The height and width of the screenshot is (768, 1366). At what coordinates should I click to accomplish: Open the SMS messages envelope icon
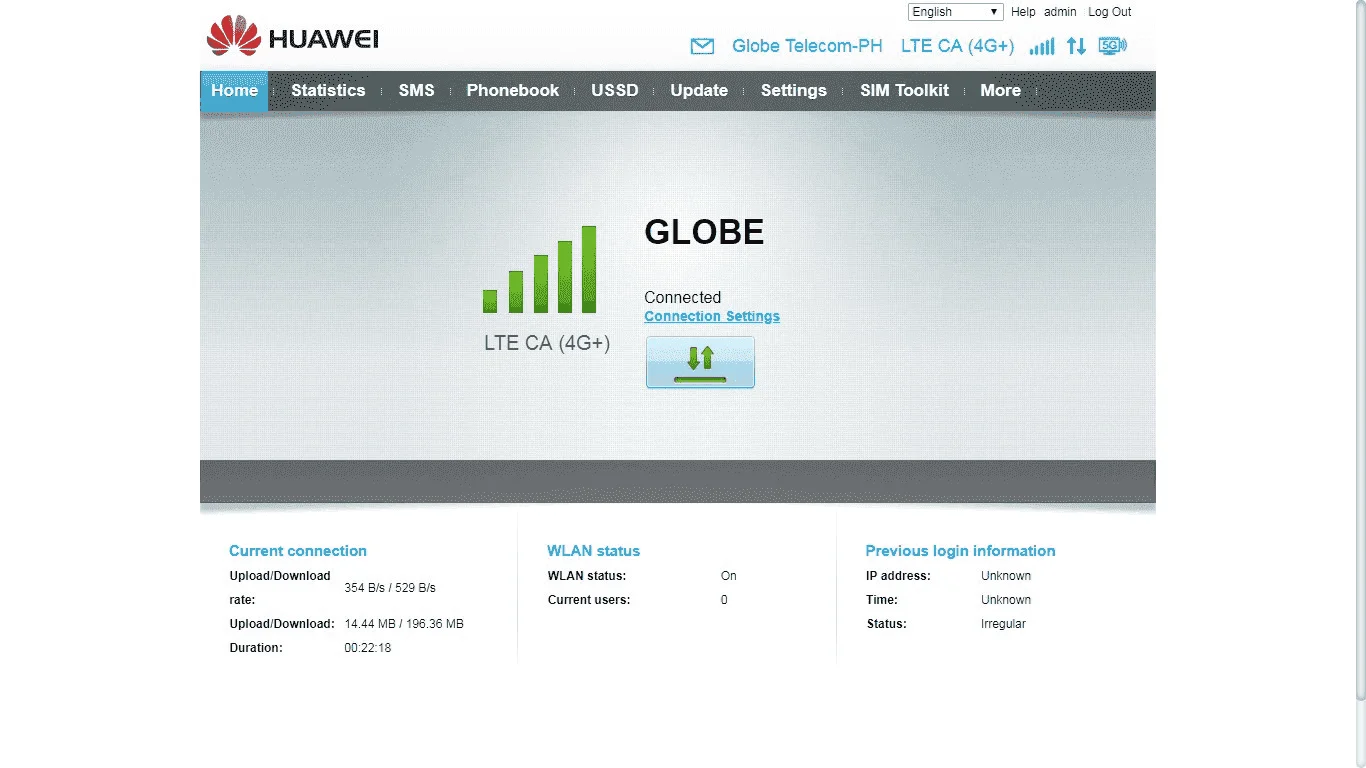point(702,46)
